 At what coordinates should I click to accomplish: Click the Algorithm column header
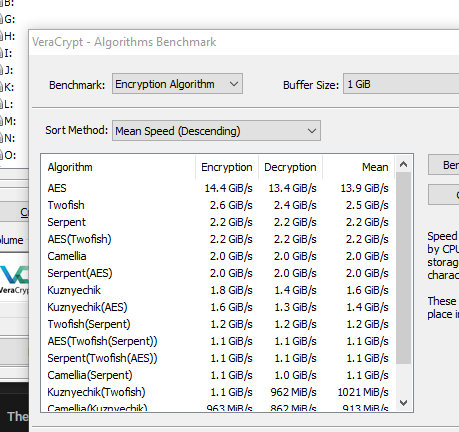[118, 167]
